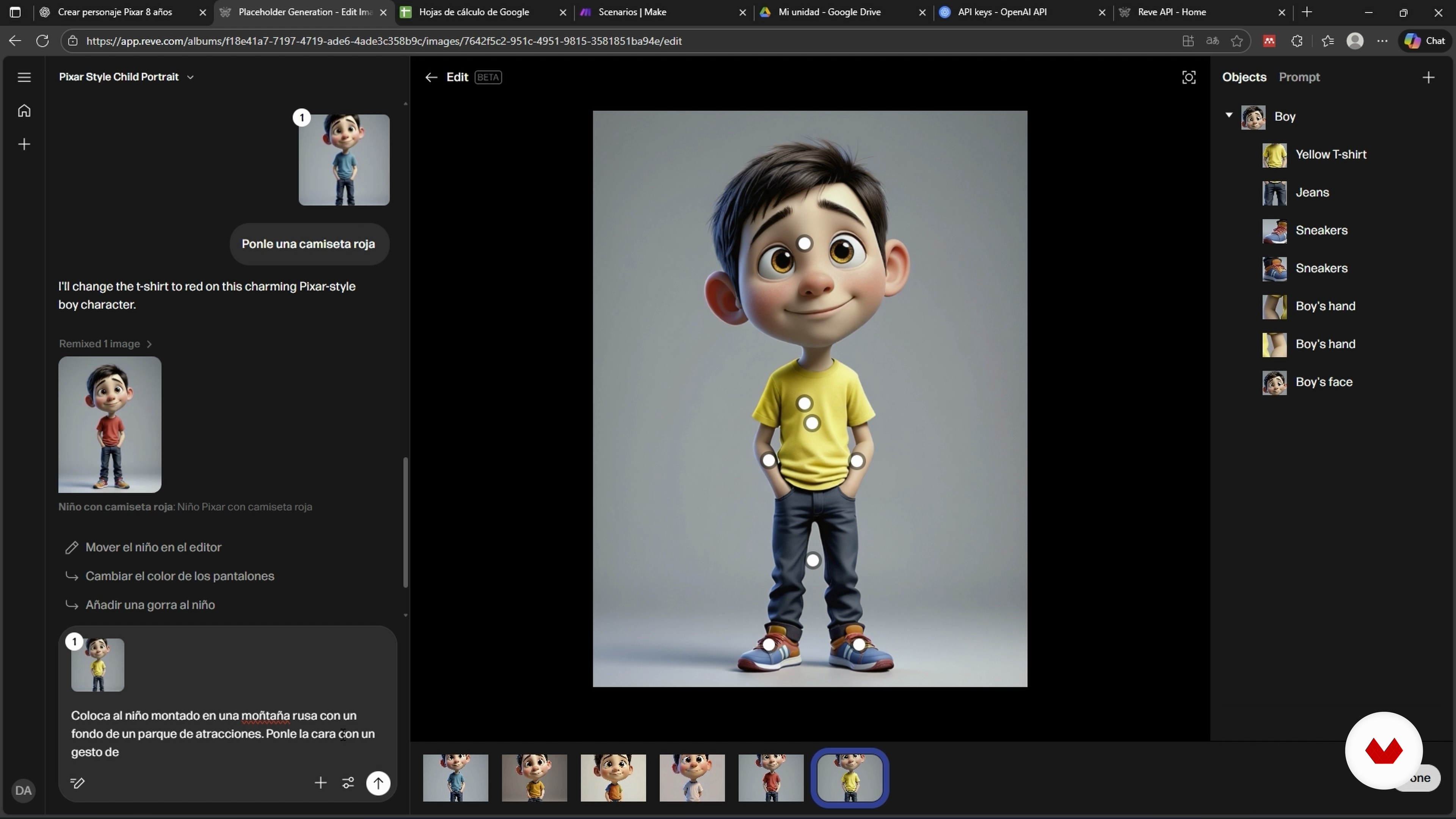Click the chat panel scrollbar

coord(405,522)
